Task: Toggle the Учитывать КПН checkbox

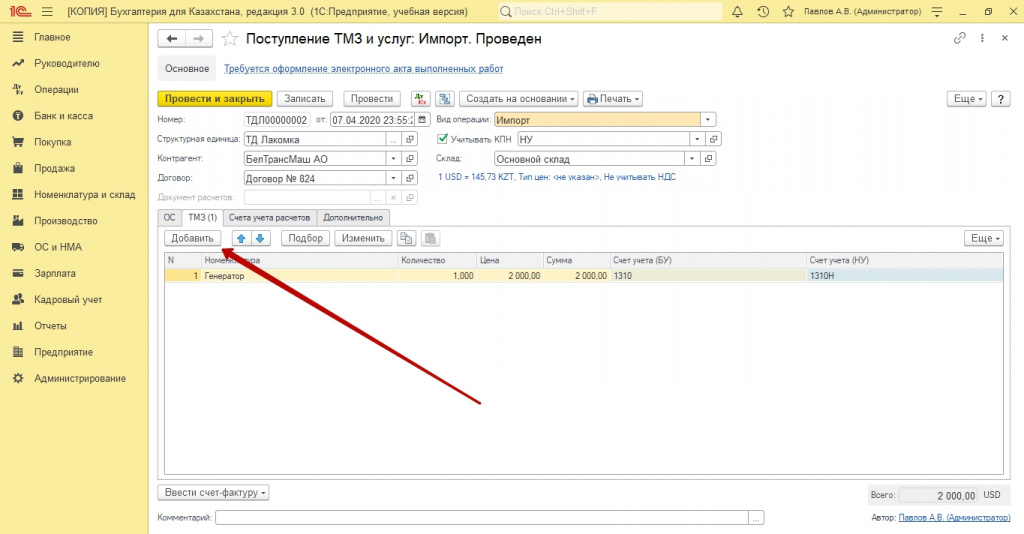Action: point(442,138)
